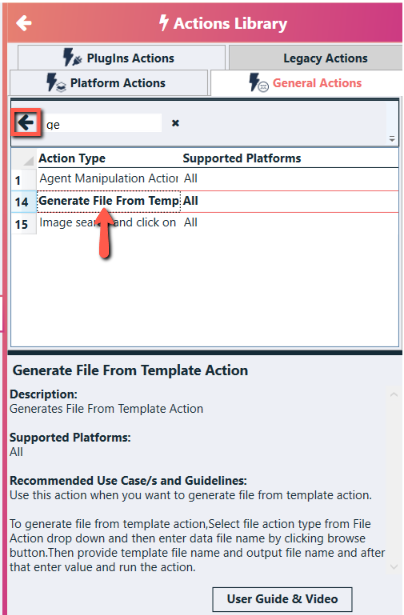Expand the toolbar overflow arrow near search
Screen dimensions: 404x615
click(391, 138)
